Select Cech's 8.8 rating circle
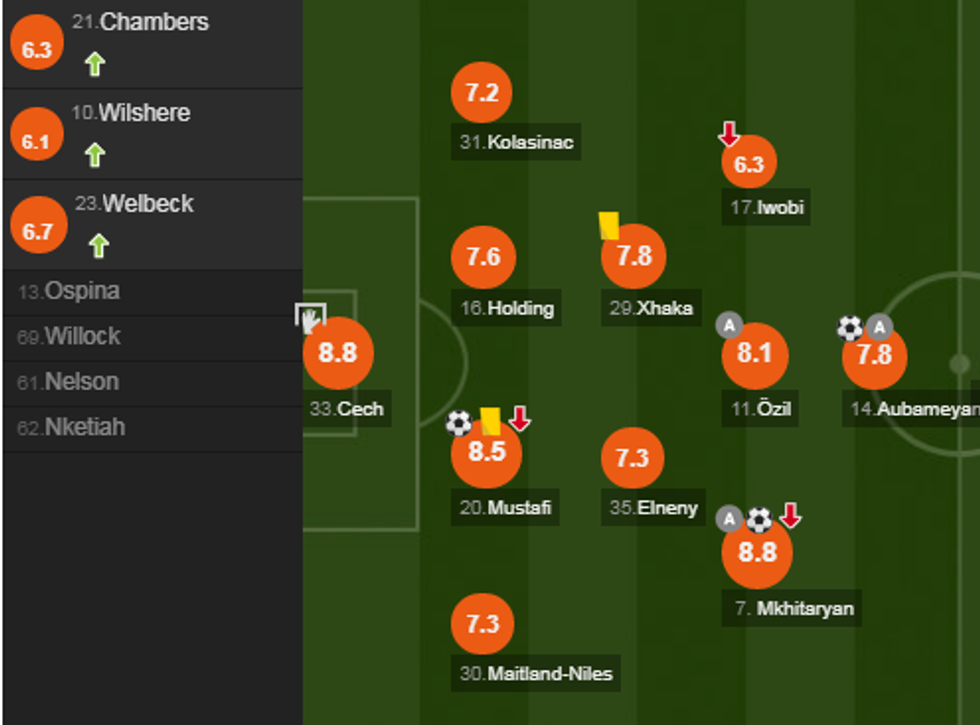Screen dimensions: 980x725 coord(338,352)
